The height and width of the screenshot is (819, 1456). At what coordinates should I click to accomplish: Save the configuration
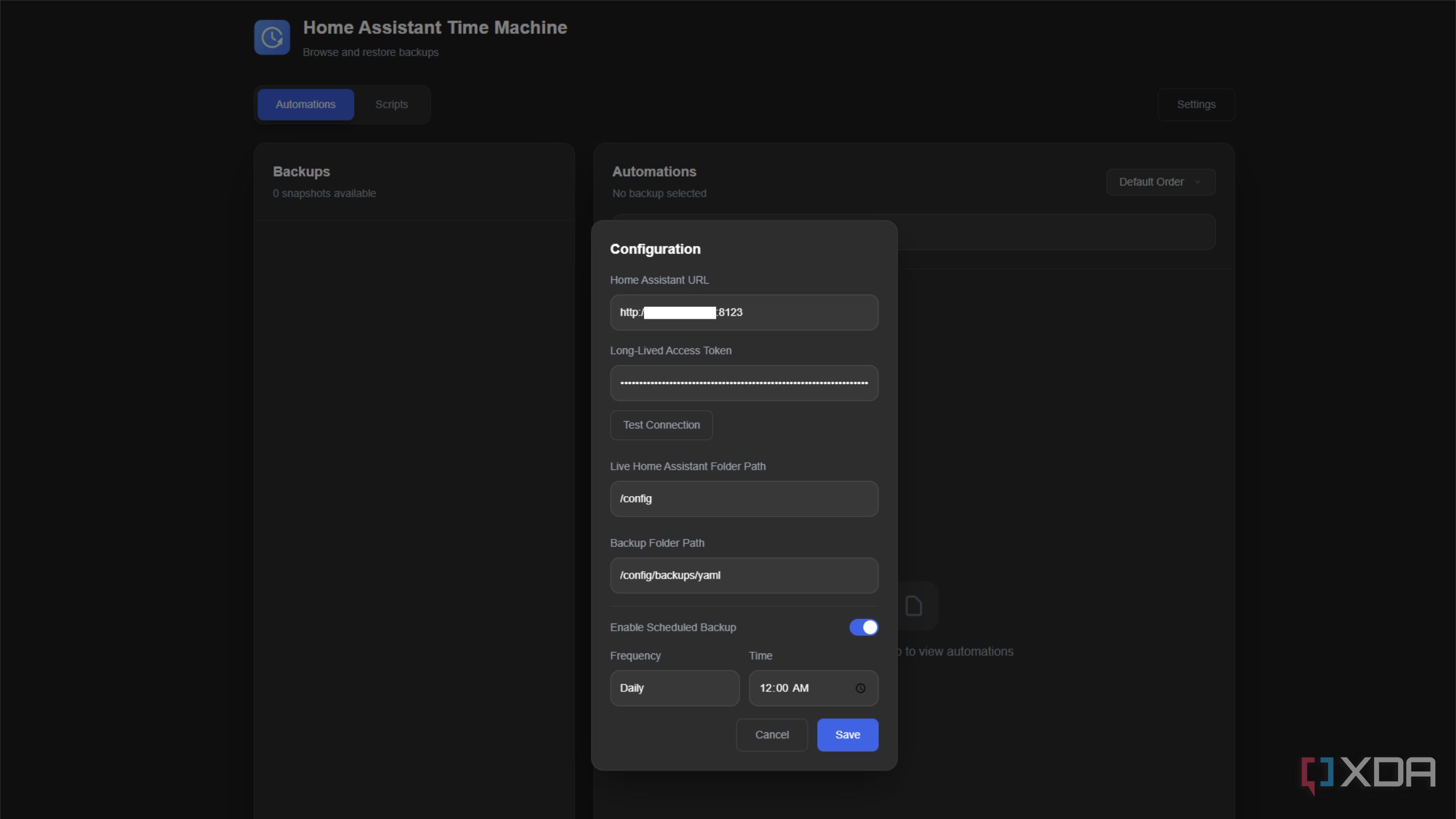847,735
